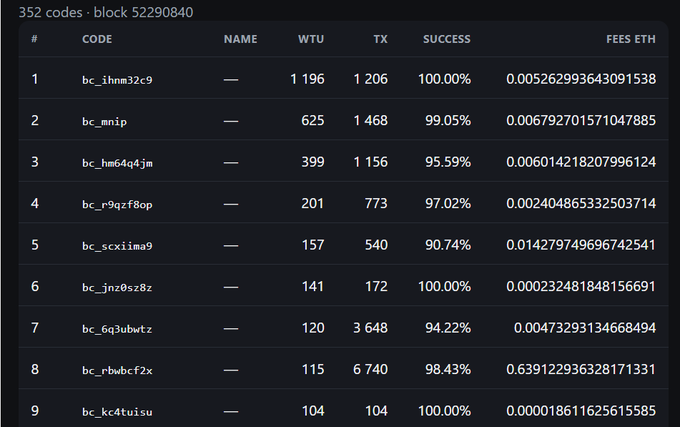The width and height of the screenshot is (680, 427).
Task: Click the name dash in bc_mnip row
Action: [231, 121]
